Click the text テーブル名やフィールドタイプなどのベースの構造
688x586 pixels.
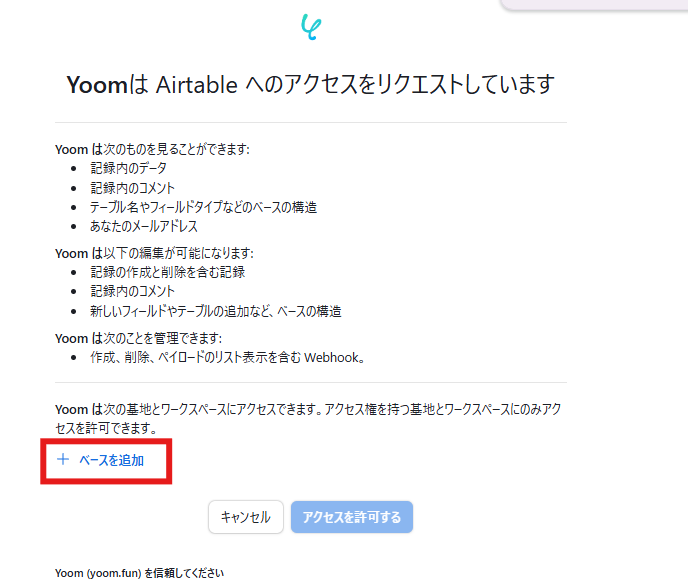[204, 207]
